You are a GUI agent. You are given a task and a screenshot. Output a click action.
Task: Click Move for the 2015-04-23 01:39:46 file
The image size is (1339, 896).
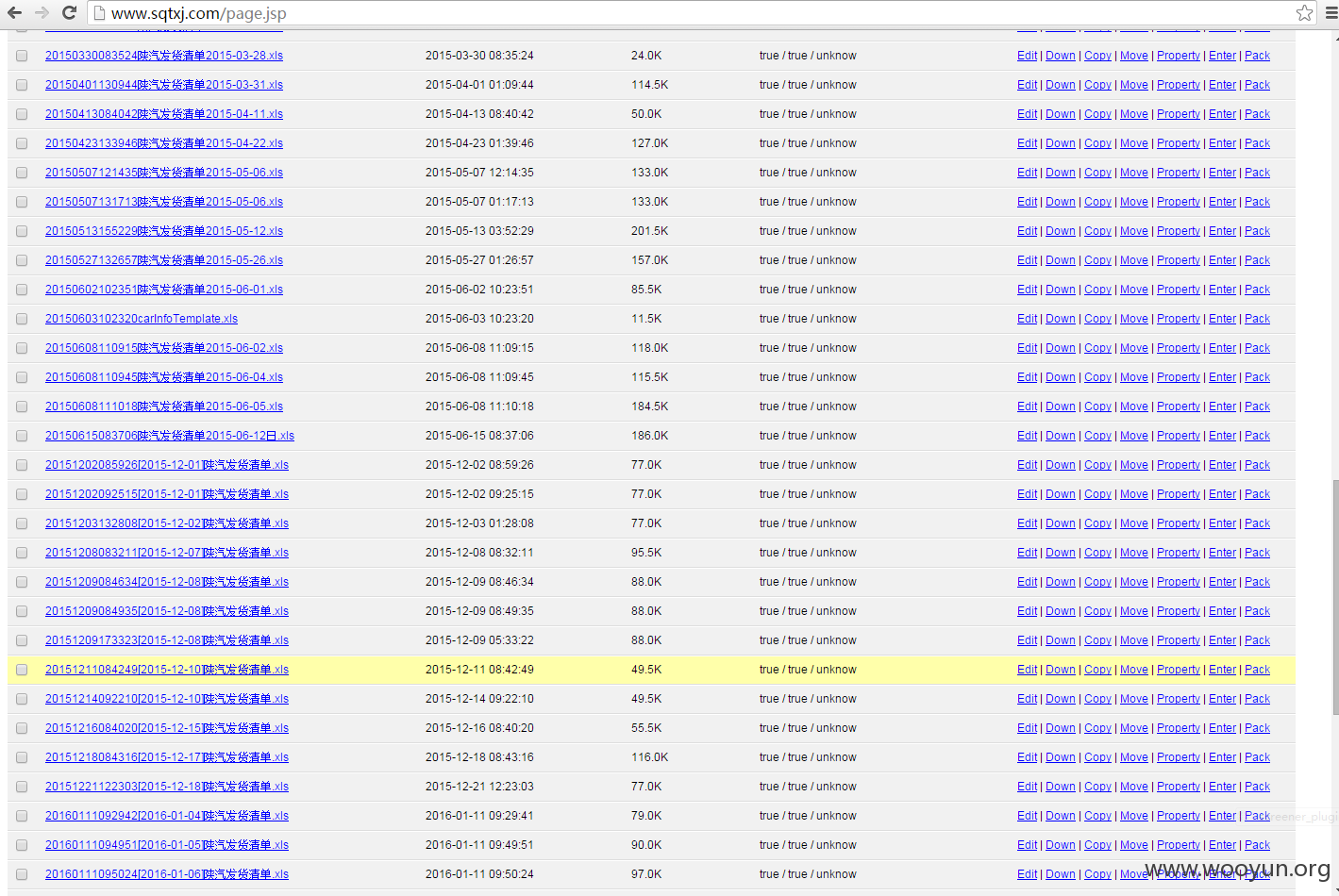(1133, 143)
